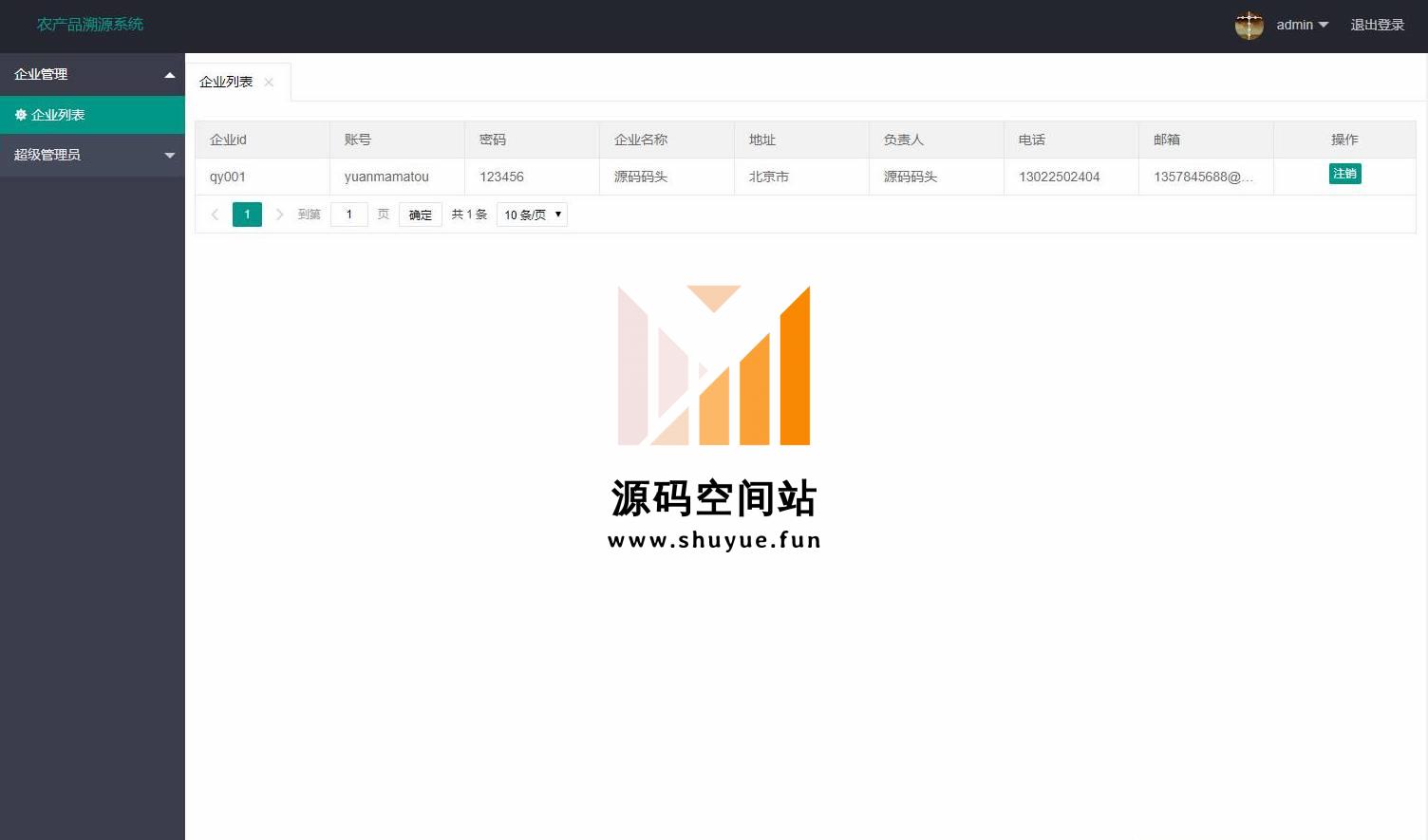Go to next page arrow
This screenshot has width=1428, height=840.
[279, 215]
